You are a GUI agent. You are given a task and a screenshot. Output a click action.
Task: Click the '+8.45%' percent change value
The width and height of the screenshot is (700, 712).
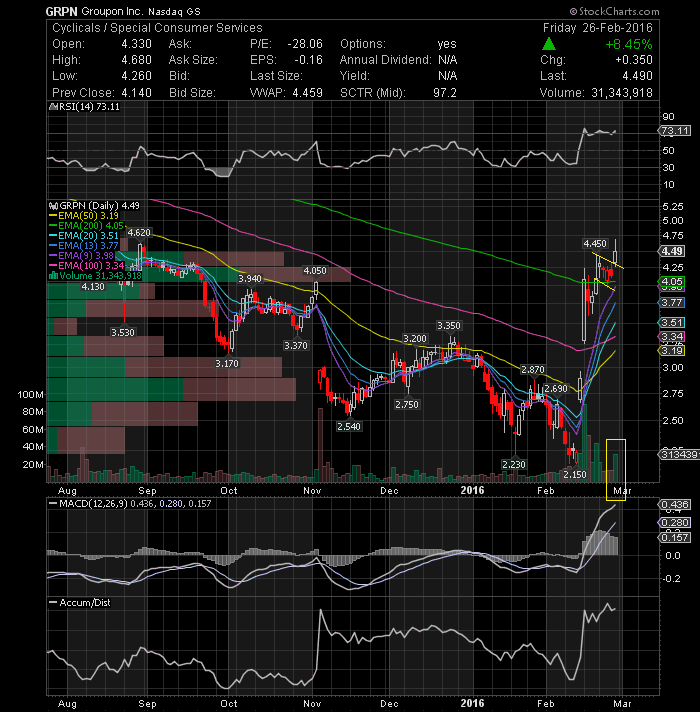(629, 44)
